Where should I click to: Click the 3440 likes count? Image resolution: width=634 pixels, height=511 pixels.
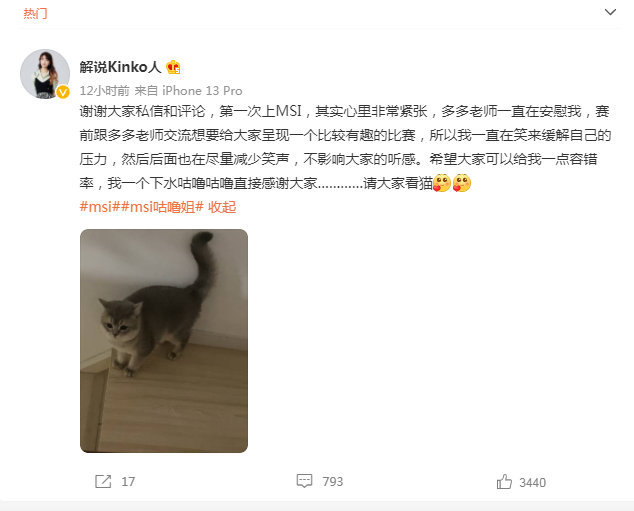[x=533, y=482]
